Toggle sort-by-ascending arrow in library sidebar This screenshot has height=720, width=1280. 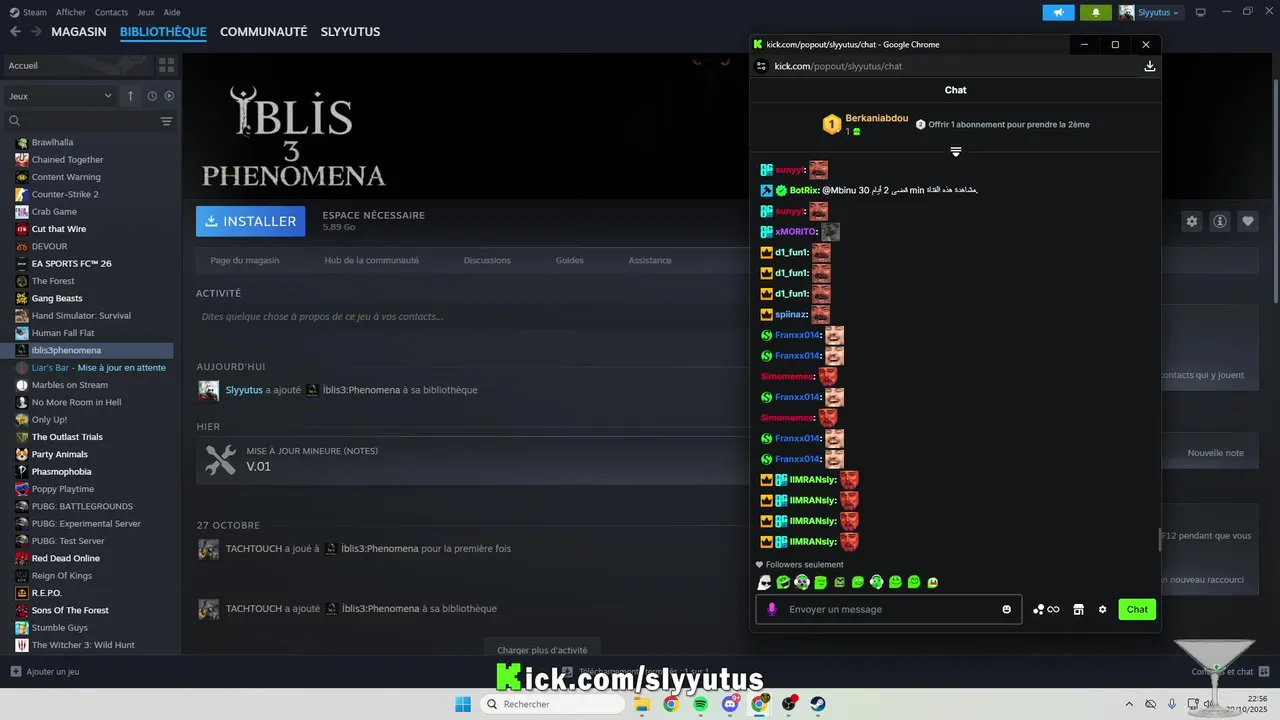(130, 96)
